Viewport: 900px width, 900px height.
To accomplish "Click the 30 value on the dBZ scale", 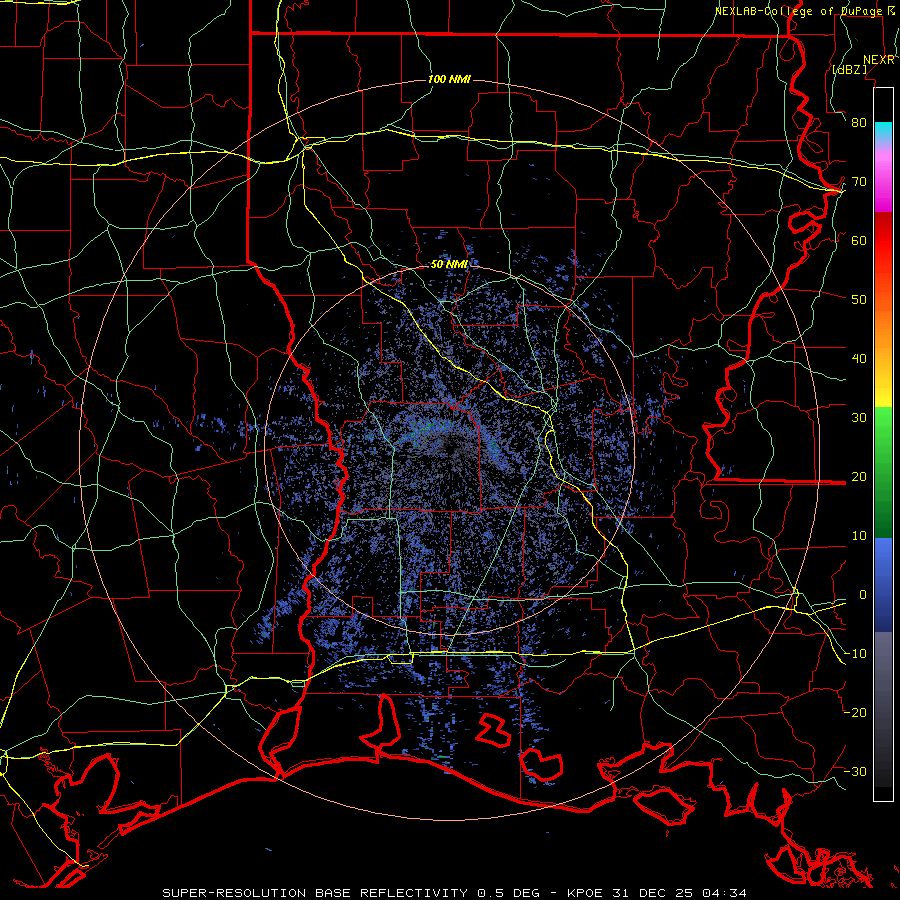I will point(859,417).
